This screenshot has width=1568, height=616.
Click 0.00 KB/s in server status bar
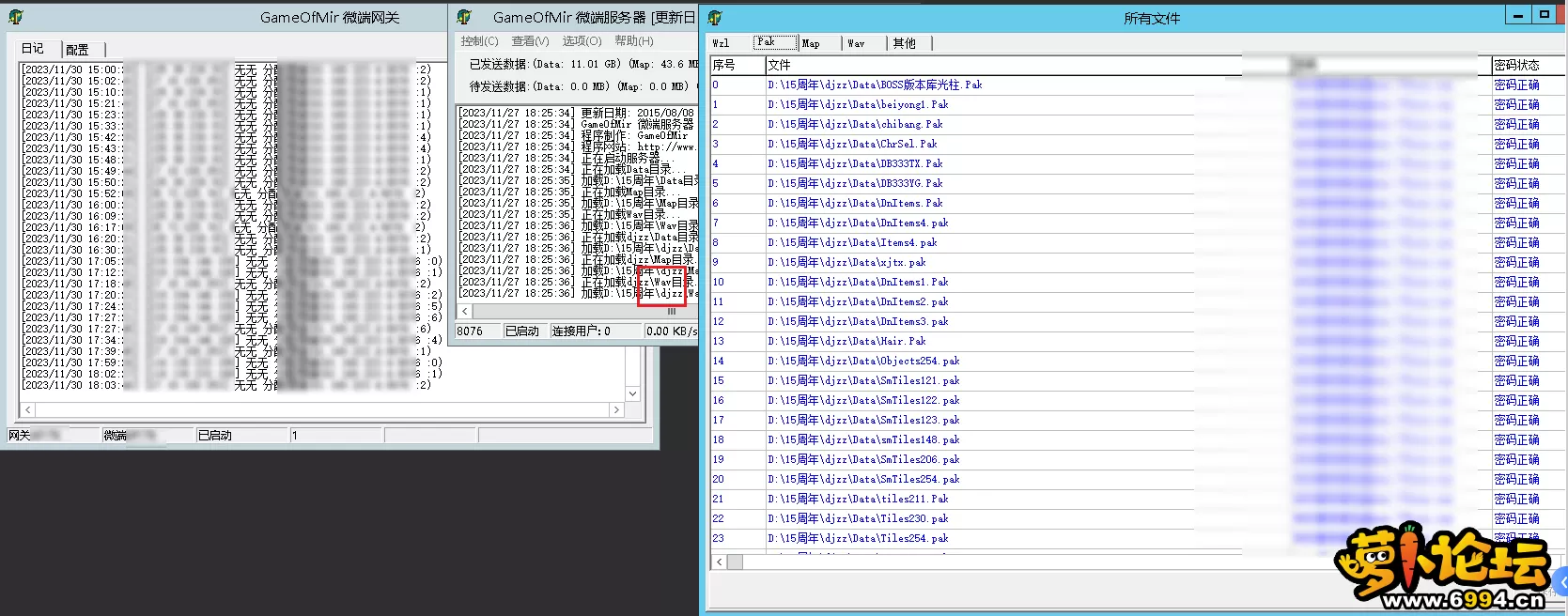pos(671,331)
